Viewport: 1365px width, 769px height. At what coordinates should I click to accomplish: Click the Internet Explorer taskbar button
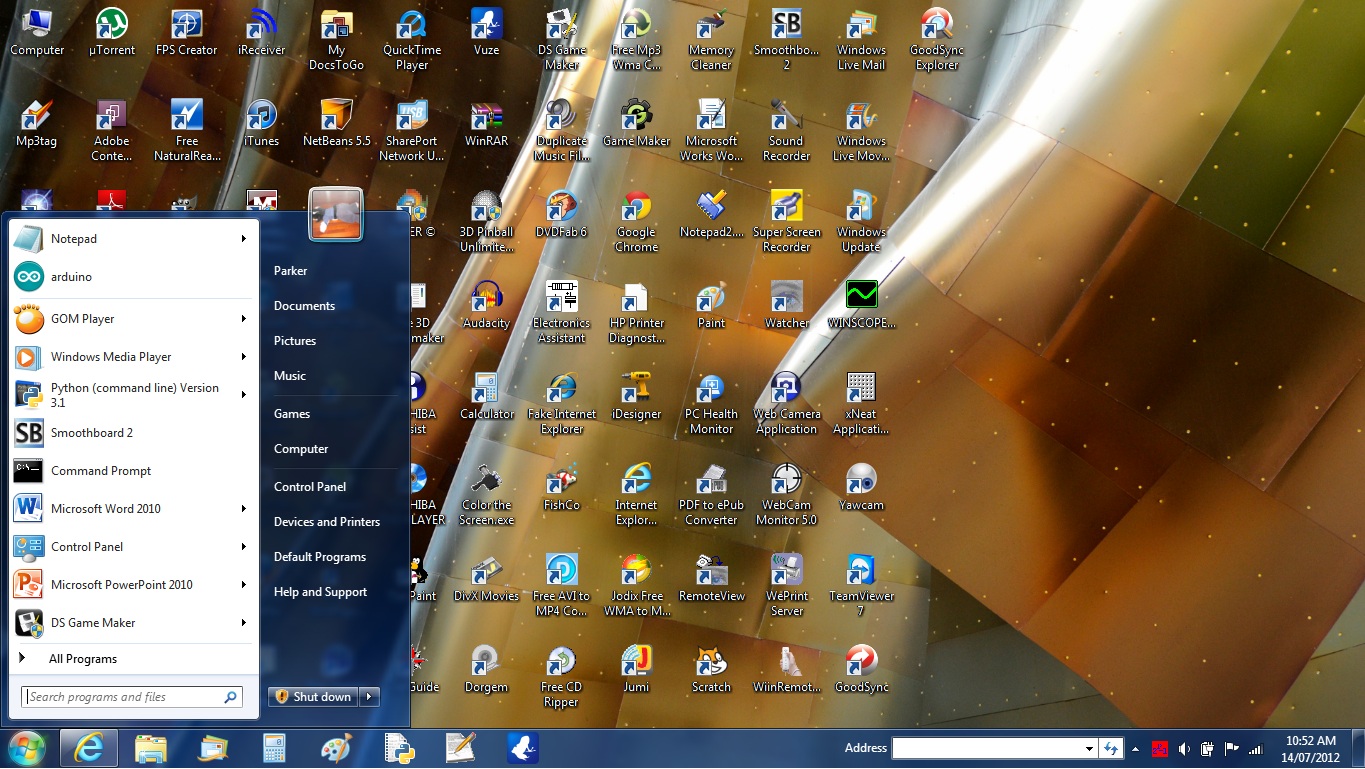88,748
